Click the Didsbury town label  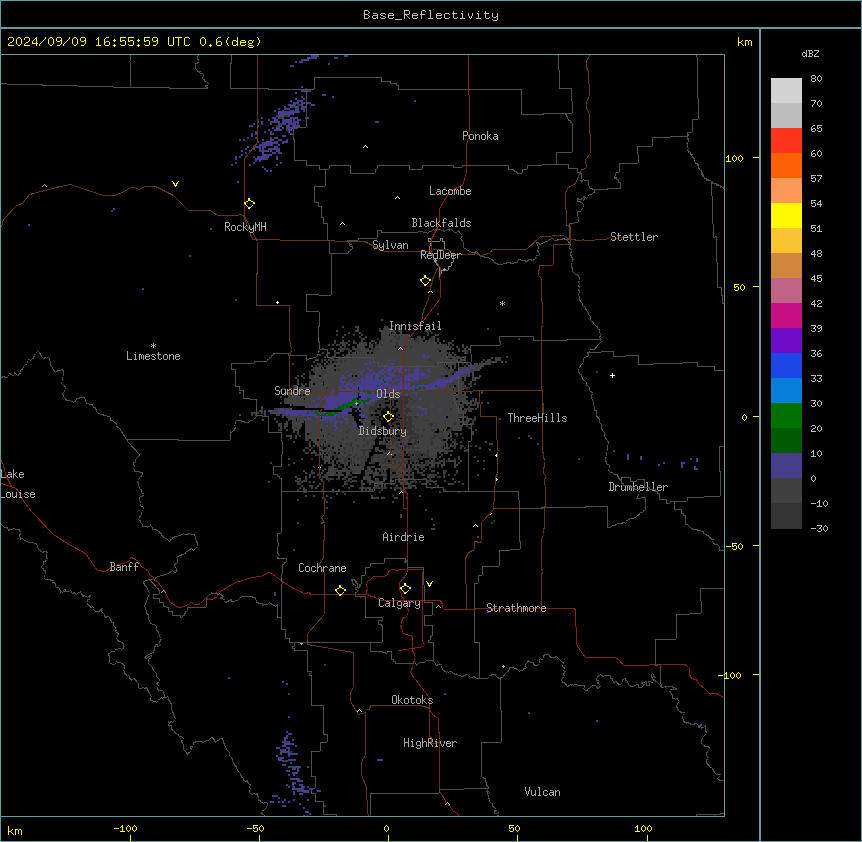[x=382, y=431]
